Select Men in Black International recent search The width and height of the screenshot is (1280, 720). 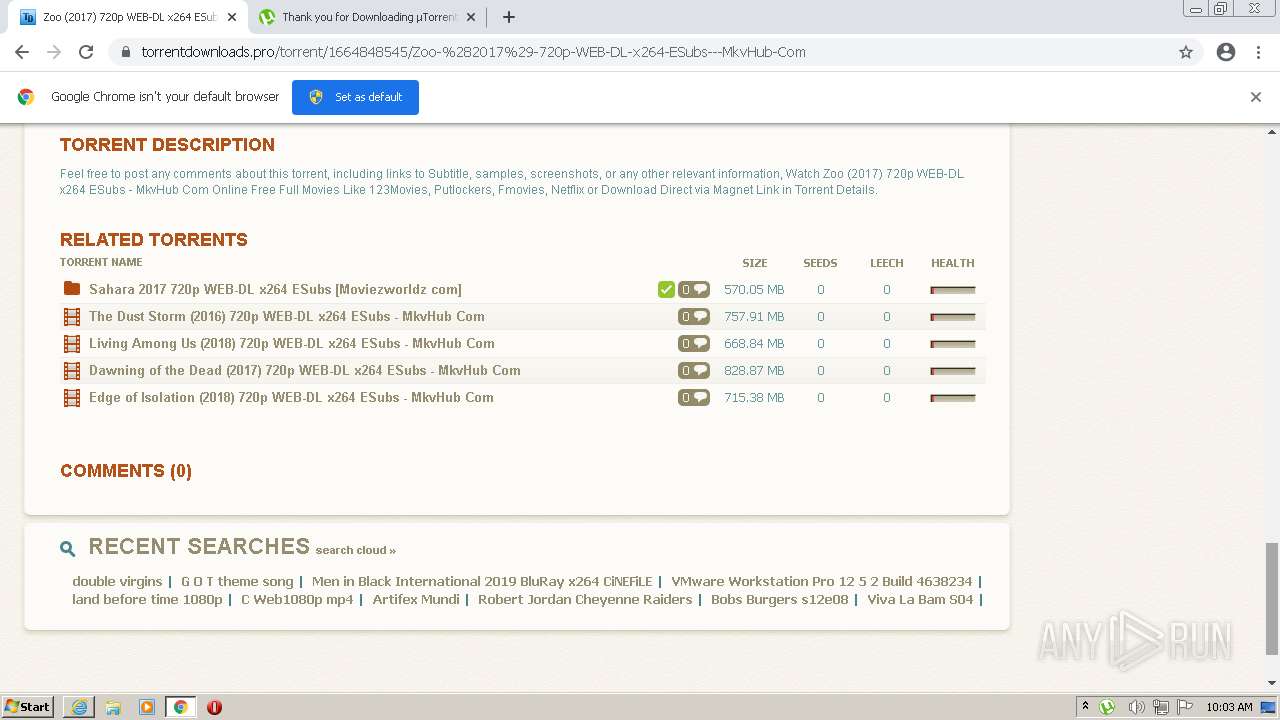point(482,581)
